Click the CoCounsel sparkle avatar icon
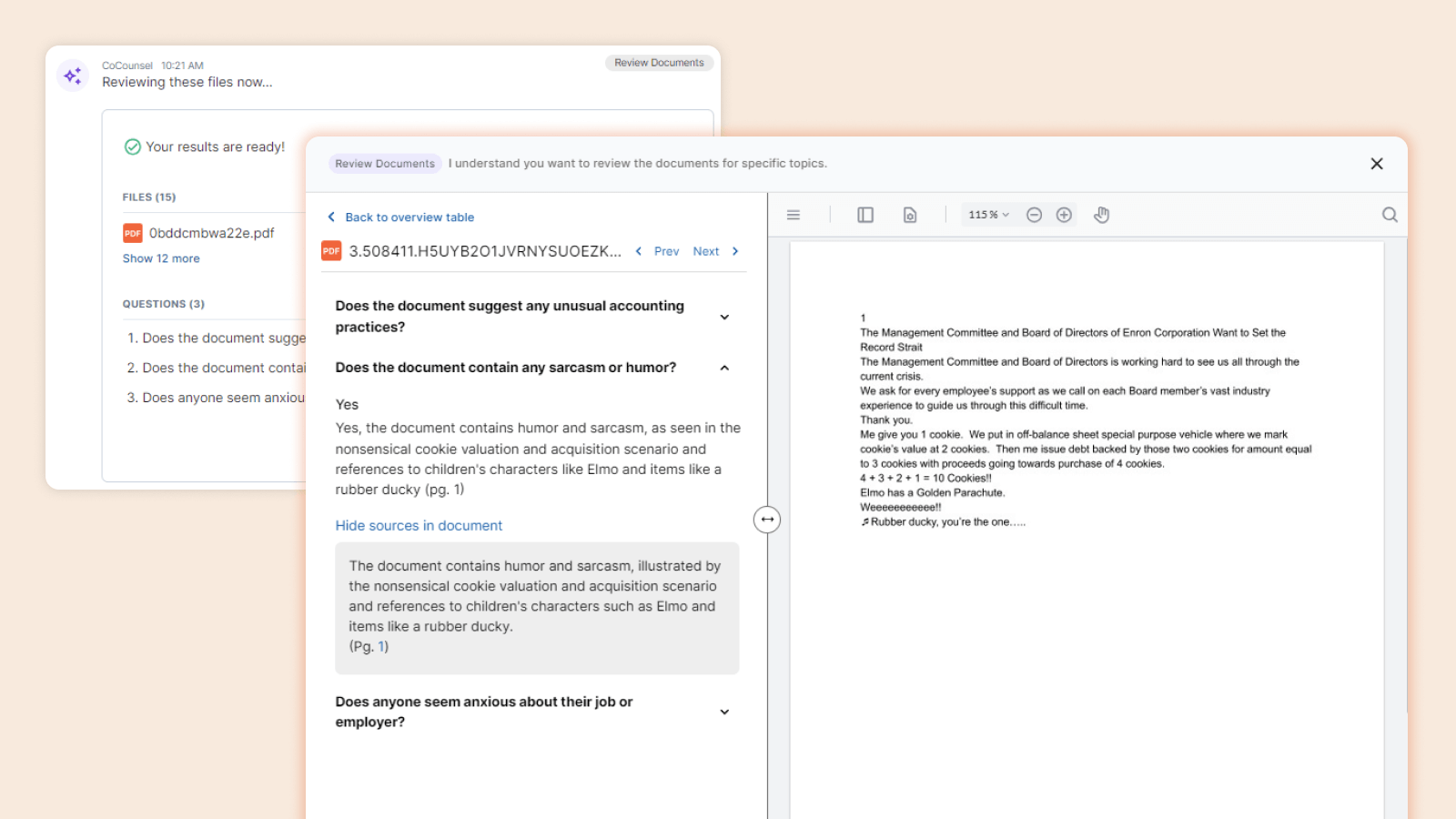Viewport: 1456px width, 819px height. pyautogui.click(x=73, y=76)
